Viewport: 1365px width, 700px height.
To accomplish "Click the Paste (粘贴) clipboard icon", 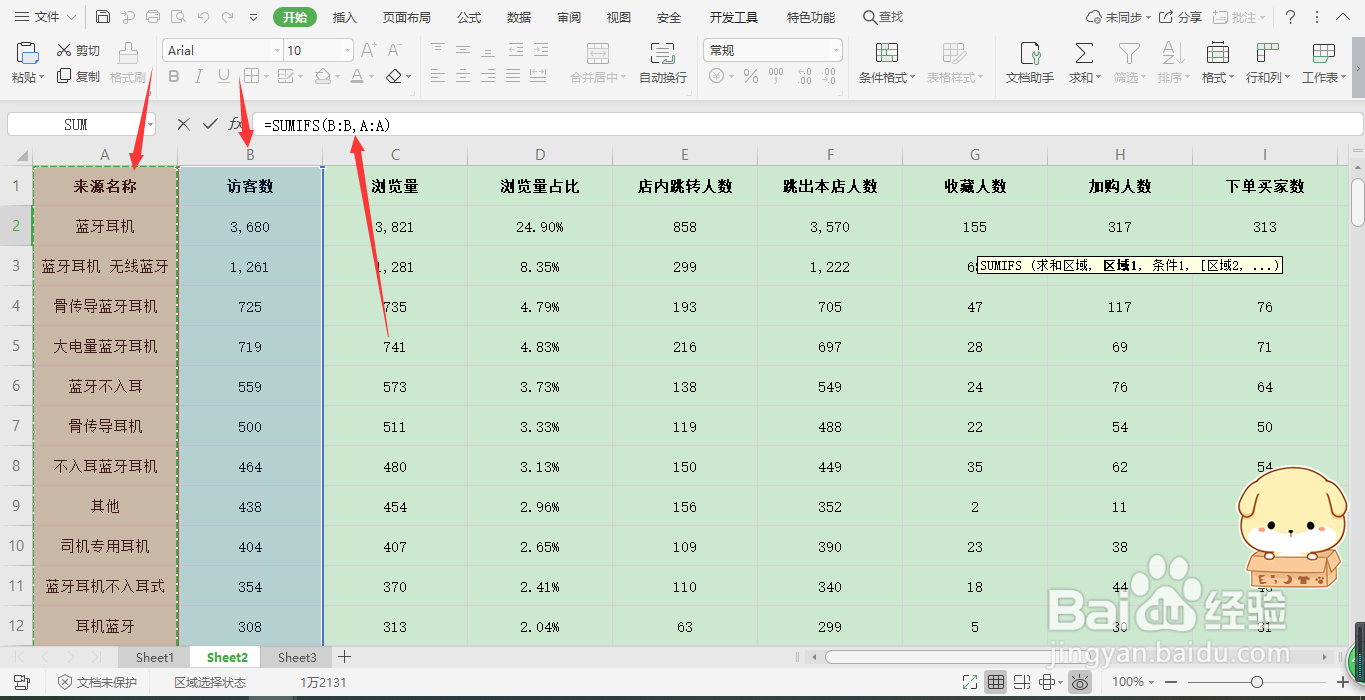I will tap(27, 54).
